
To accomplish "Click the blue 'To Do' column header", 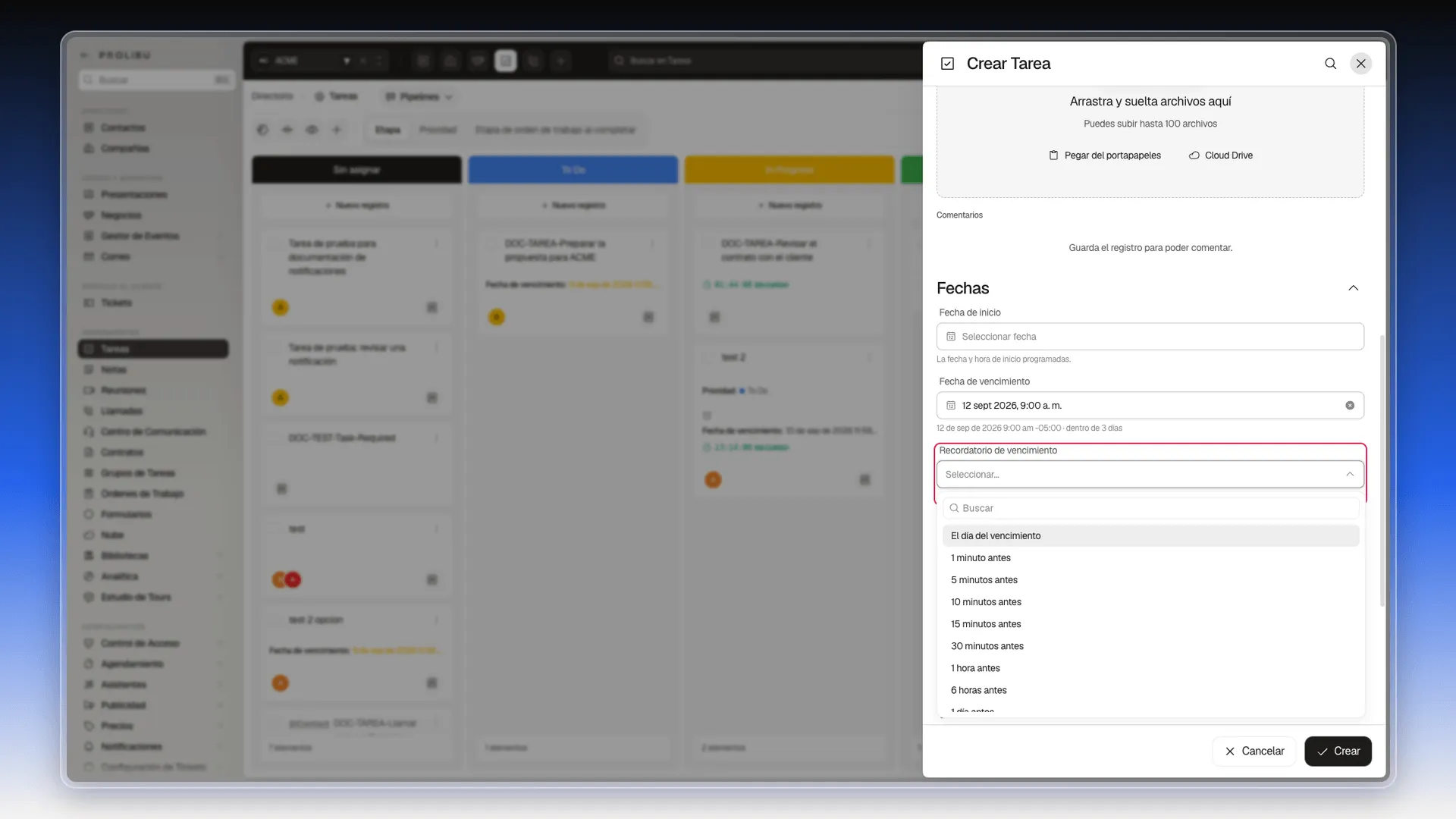I will point(573,170).
